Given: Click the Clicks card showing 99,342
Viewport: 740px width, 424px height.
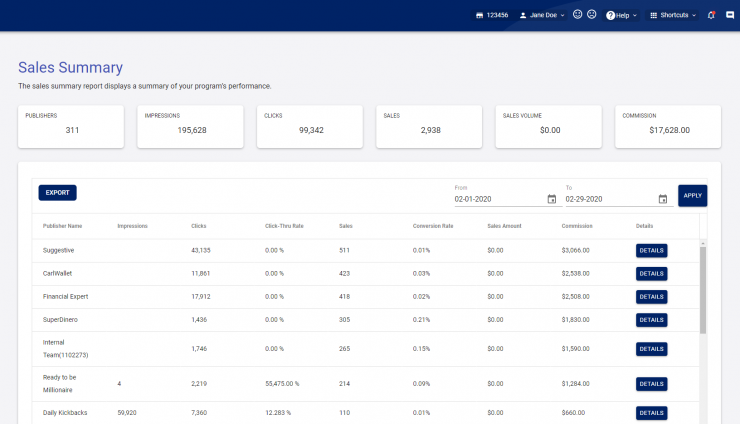Looking at the screenshot, I should pyautogui.click(x=310, y=127).
